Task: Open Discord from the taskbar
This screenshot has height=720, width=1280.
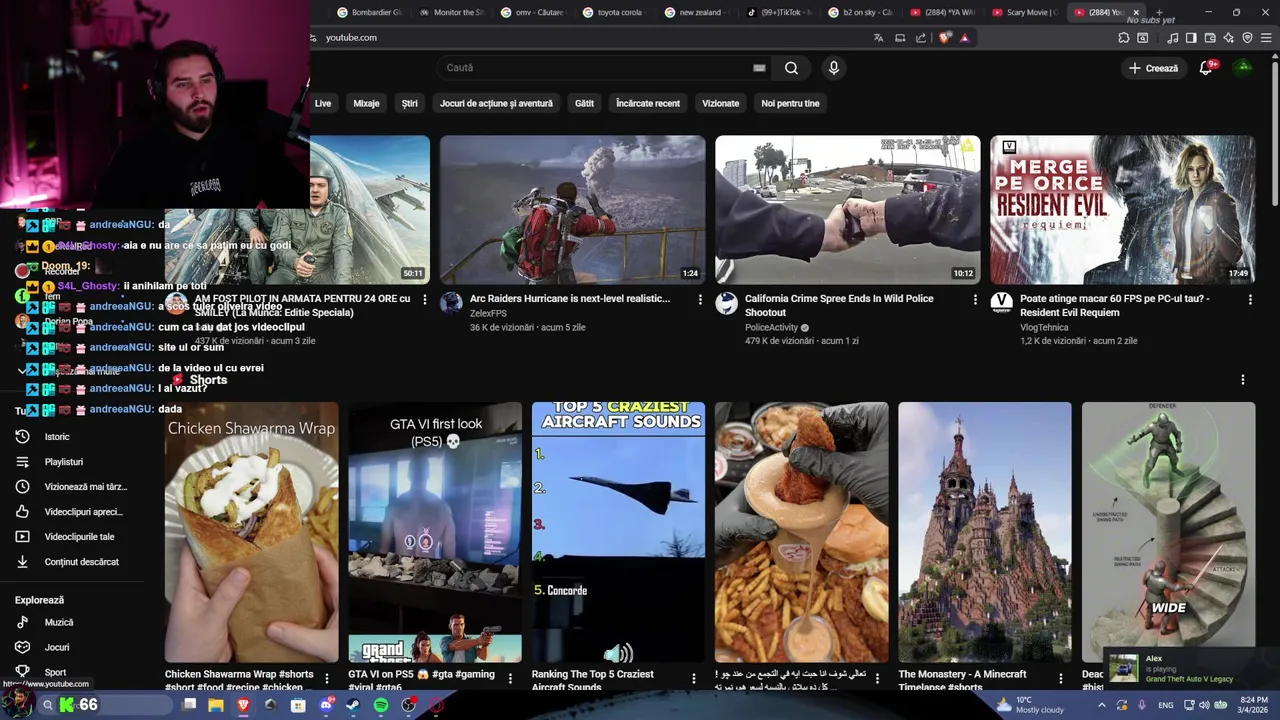Action: coord(326,705)
